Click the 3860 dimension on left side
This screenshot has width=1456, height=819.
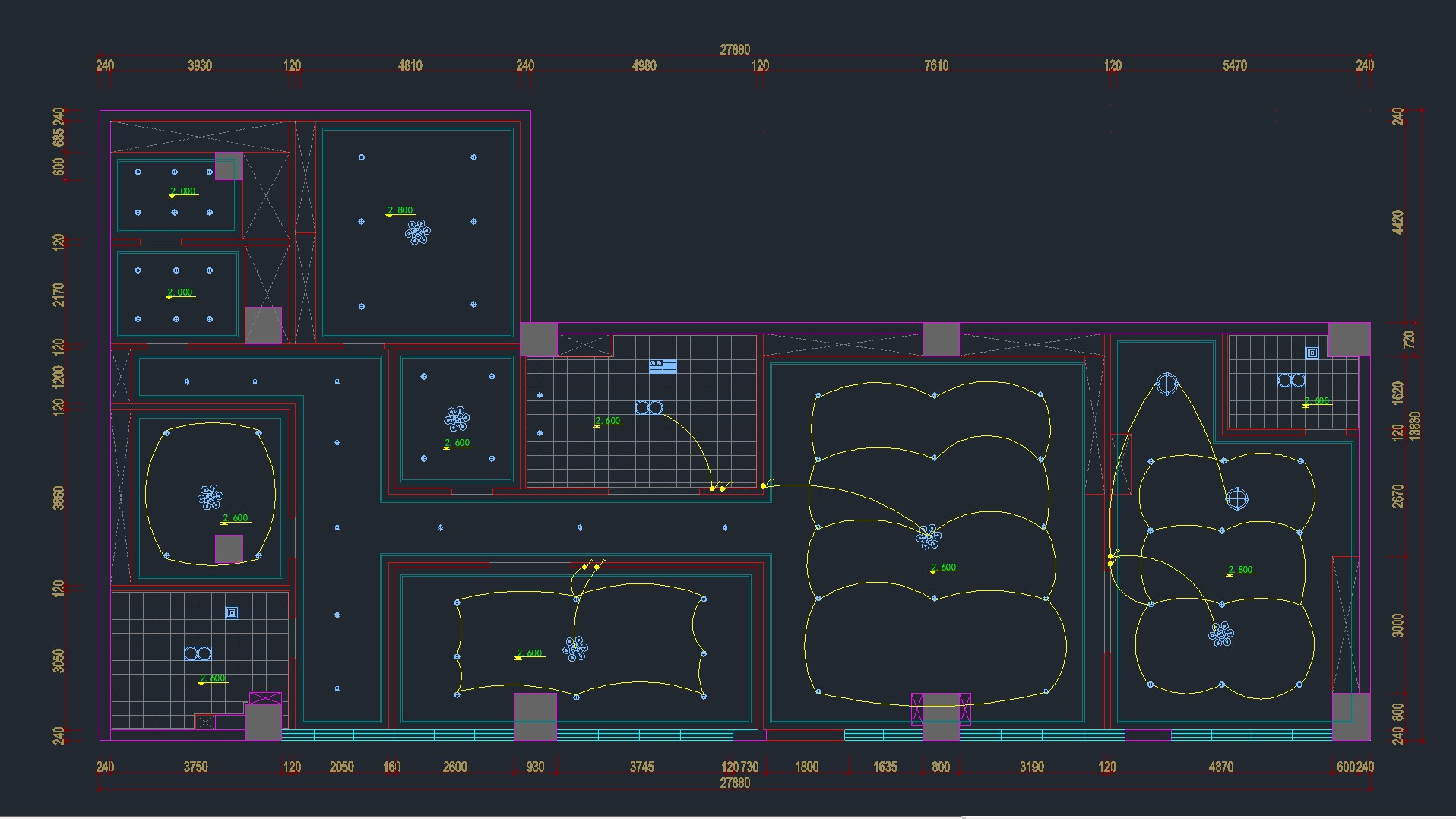click(59, 498)
